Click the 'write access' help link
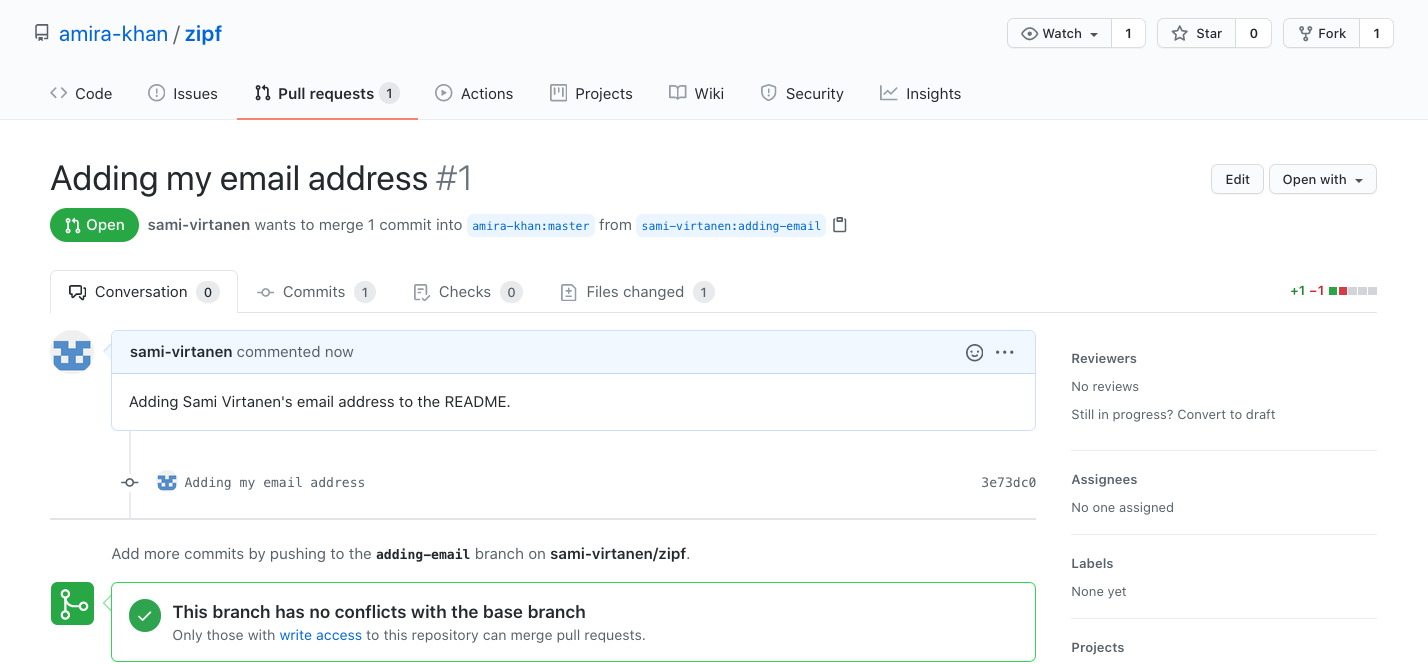 (x=320, y=635)
